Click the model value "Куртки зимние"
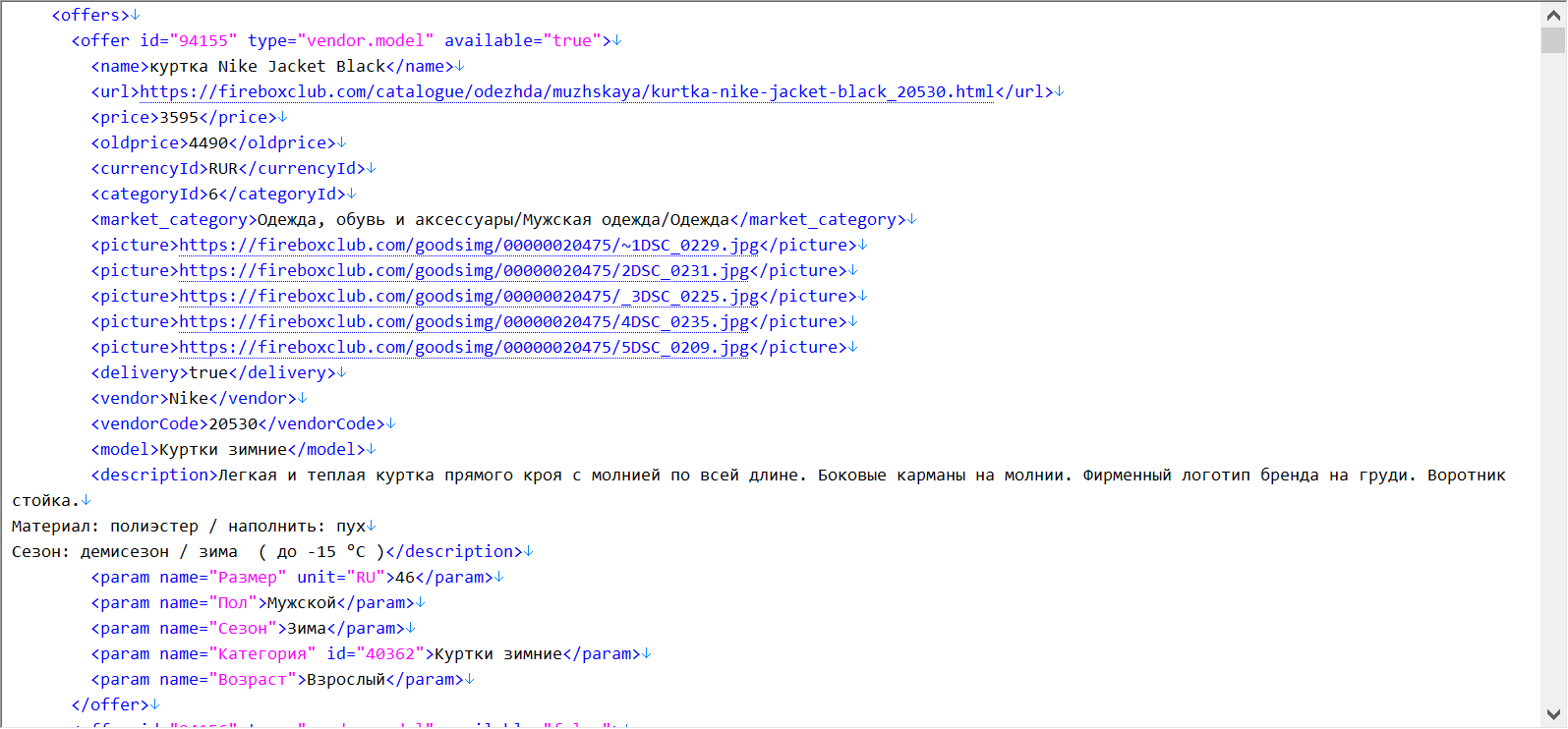The image size is (1568, 729). (223, 449)
